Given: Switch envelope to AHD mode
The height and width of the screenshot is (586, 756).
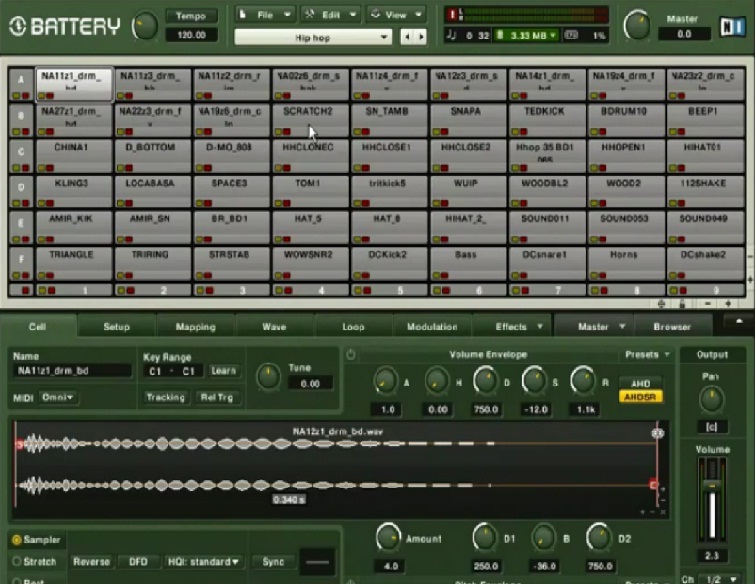Looking at the screenshot, I should pyautogui.click(x=640, y=384).
